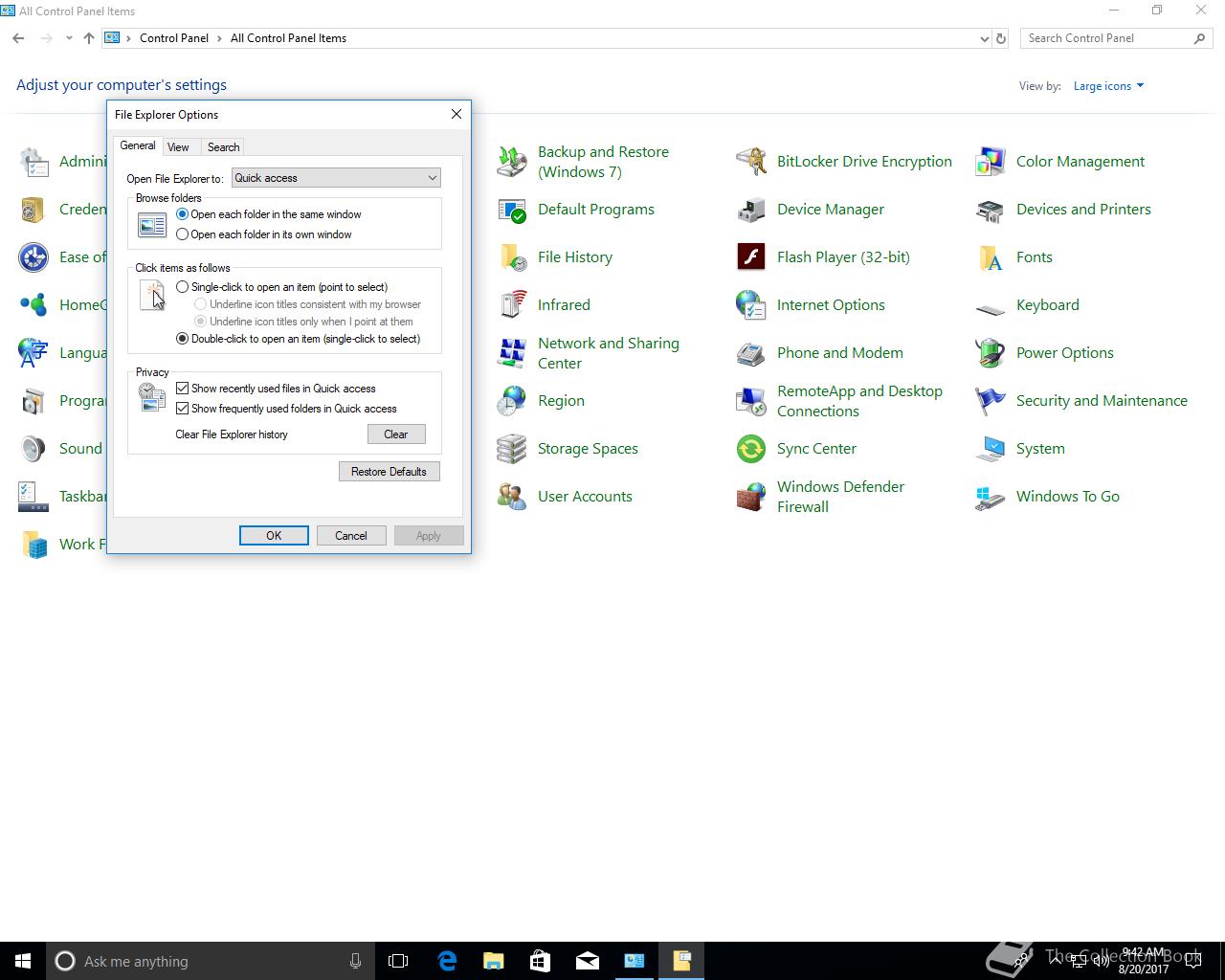
Task: Open the File History link
Action: (x=574, y=257)
